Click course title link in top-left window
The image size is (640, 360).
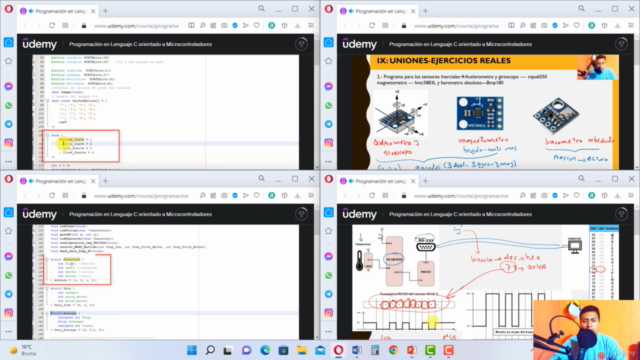click(x=140, y=44)
